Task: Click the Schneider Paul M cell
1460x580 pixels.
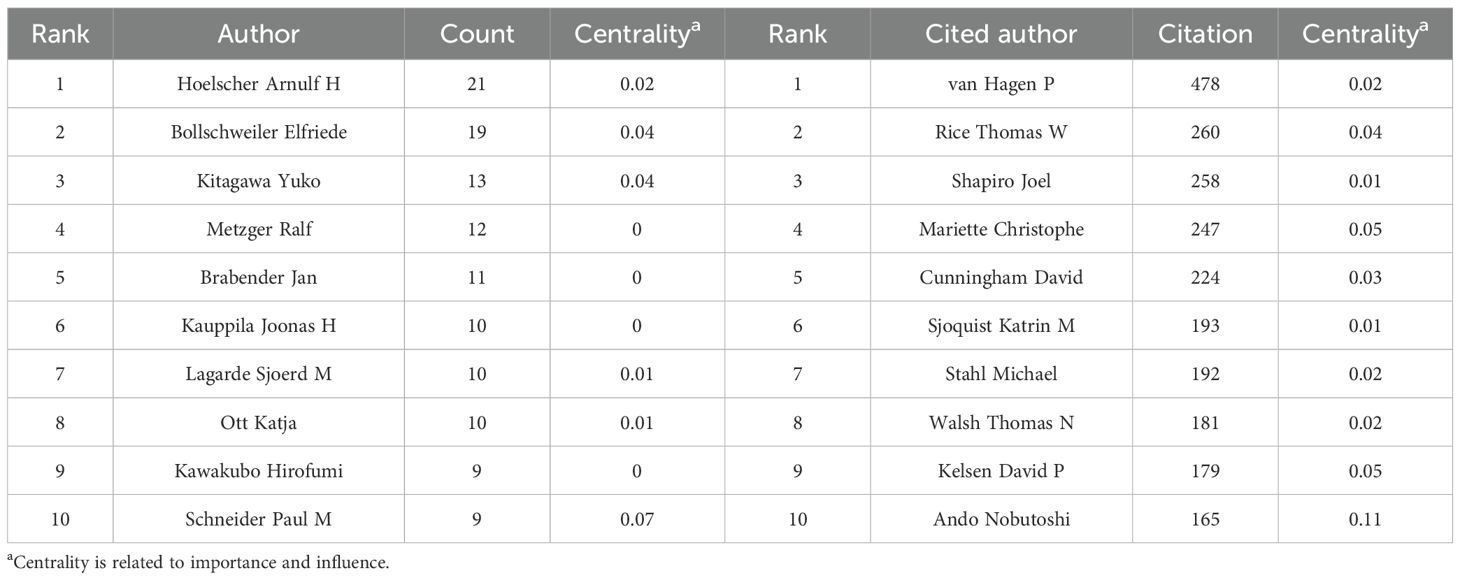Action: tap(258, 519)
